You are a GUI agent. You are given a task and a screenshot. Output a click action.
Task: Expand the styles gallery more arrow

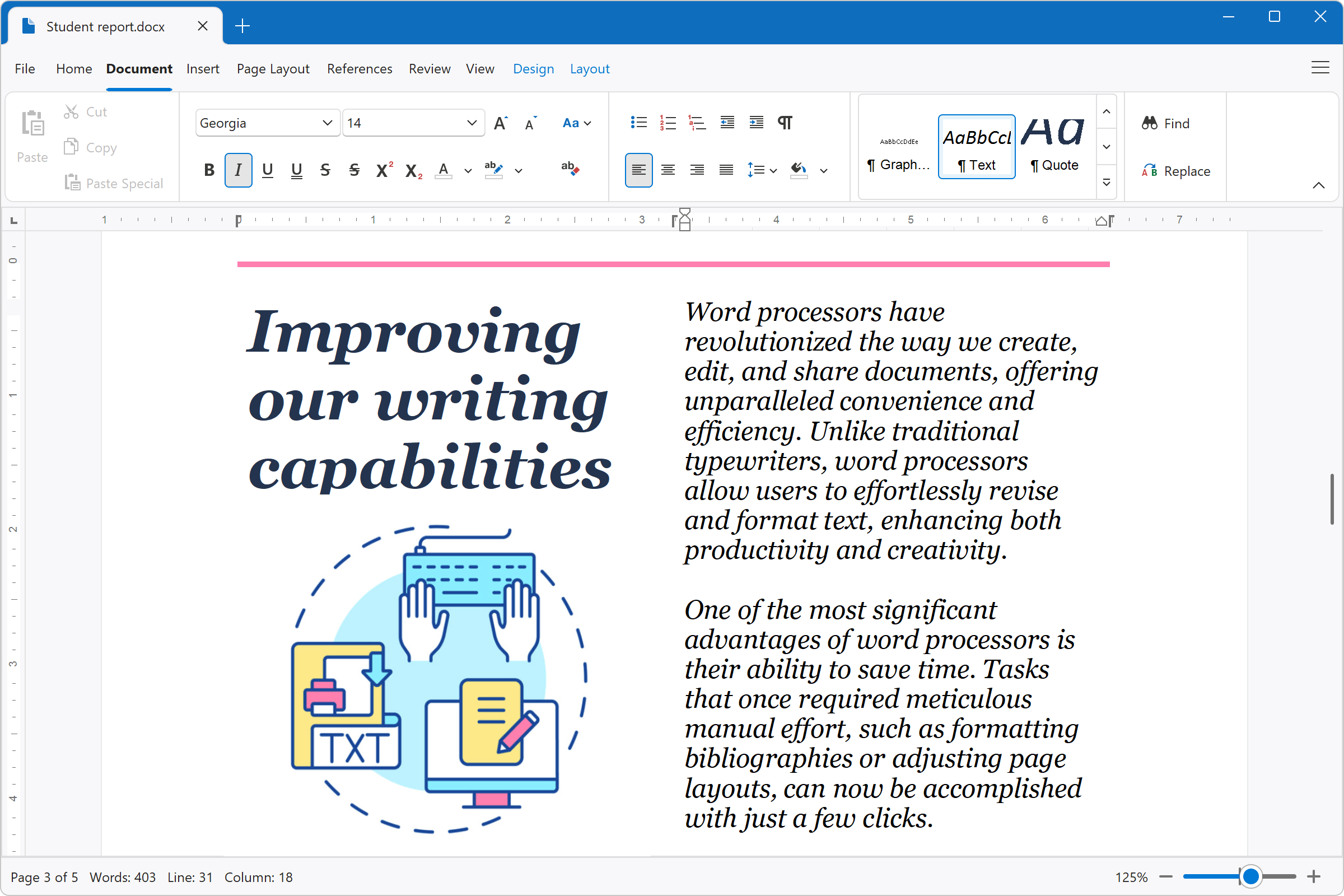[x=1107, y=183]
